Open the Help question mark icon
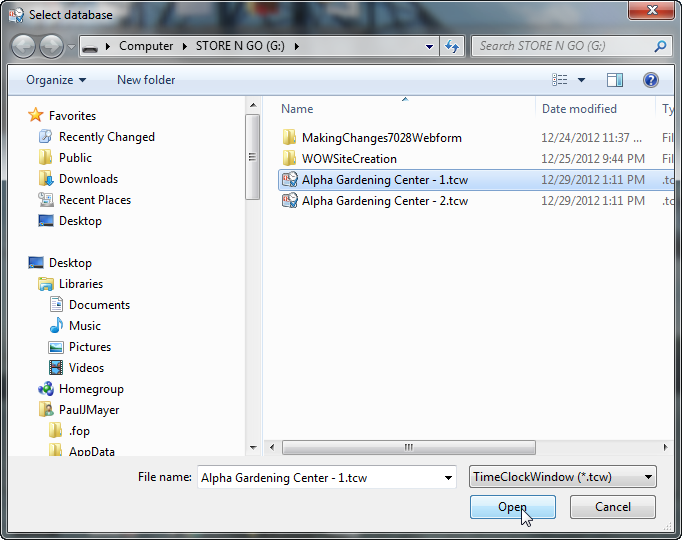Viewport: 682px width, 540px height. pyautogui.click(x=650, y=80)
